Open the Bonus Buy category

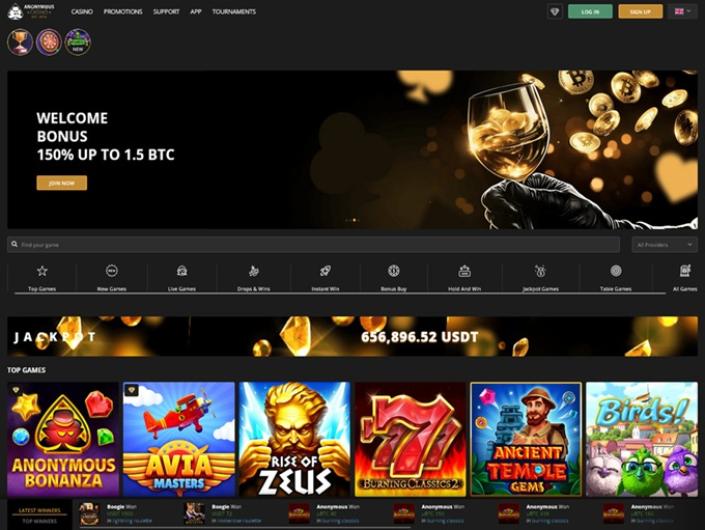(x=393, y=278)
